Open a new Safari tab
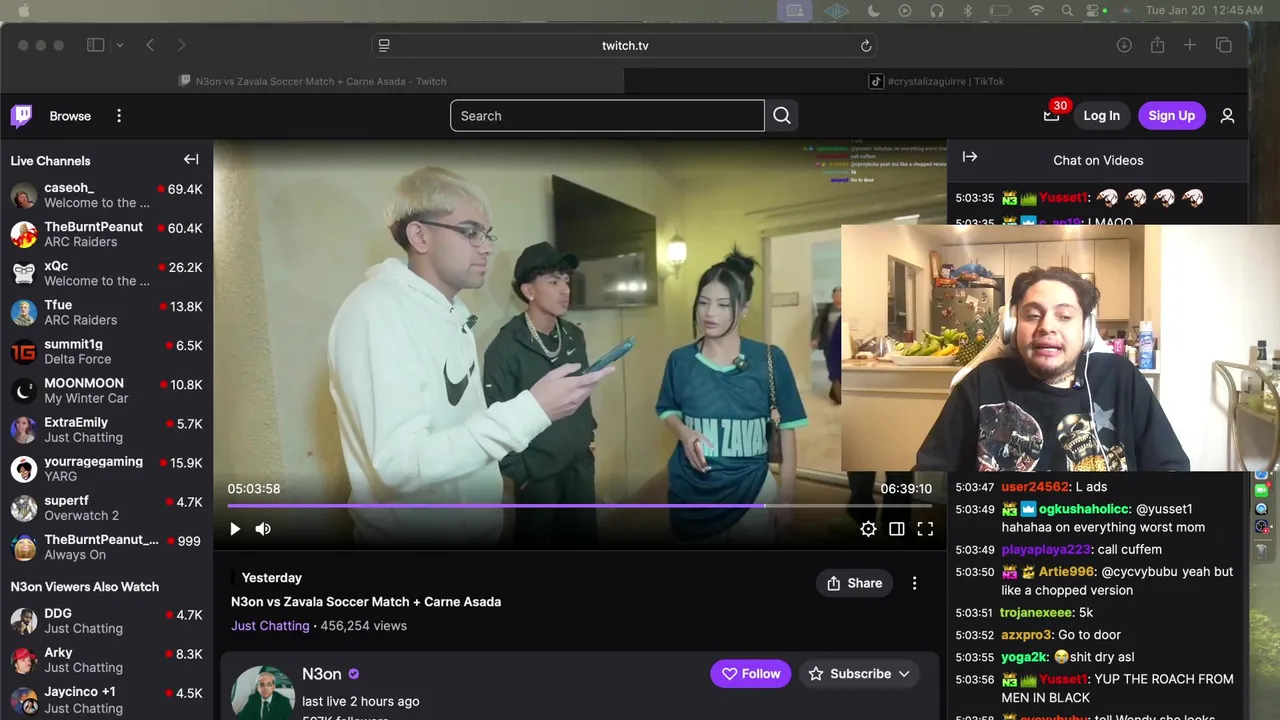The width and height of the screenshot is (1280, 720). click(1190, 45)
